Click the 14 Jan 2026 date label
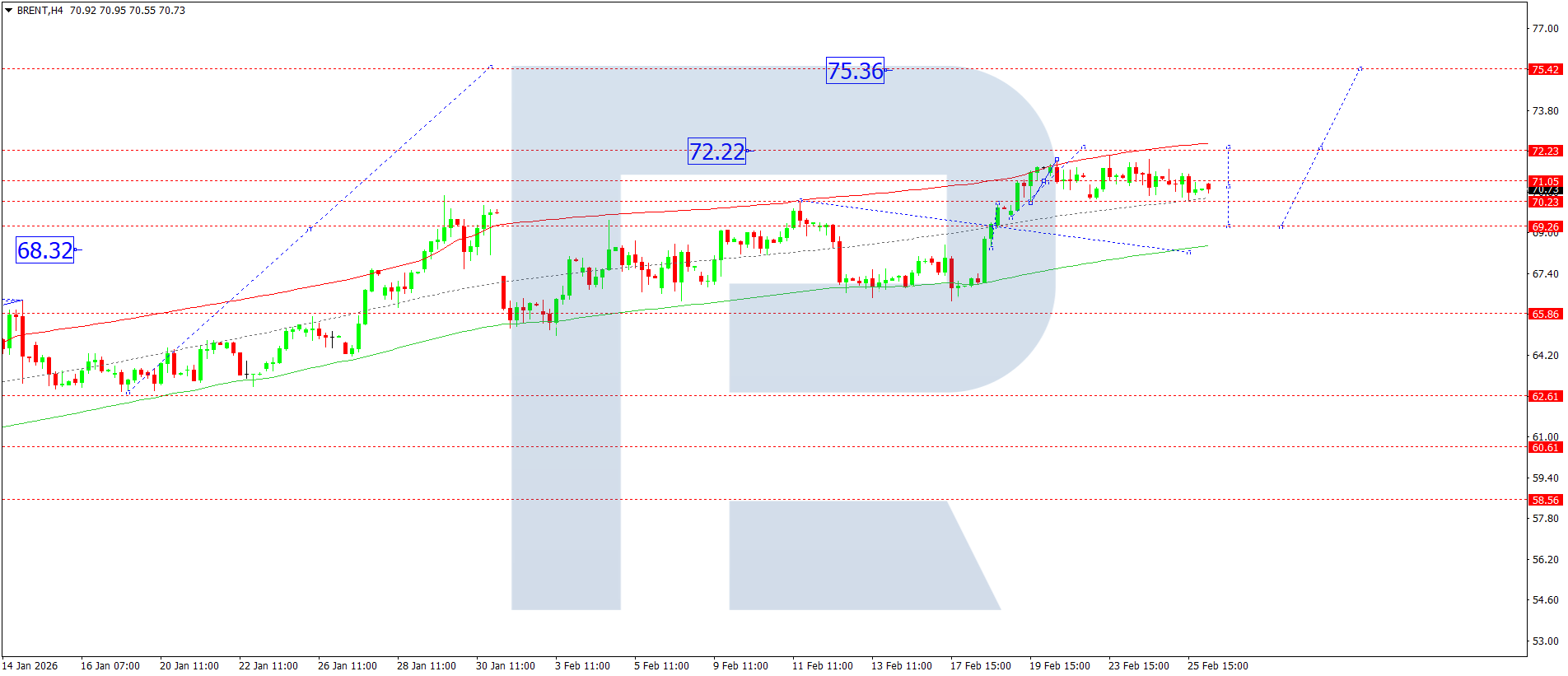 [x=30, y=666]
